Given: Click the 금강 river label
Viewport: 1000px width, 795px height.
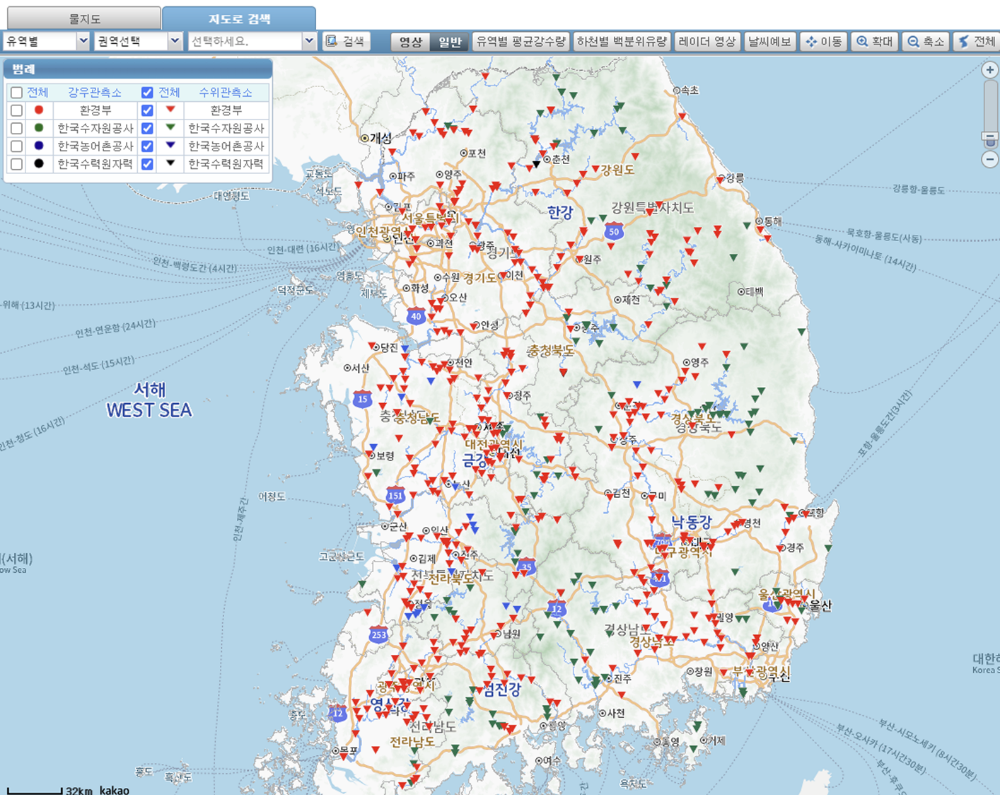Looking at the screenshot, I should click(x=475, y=460).
